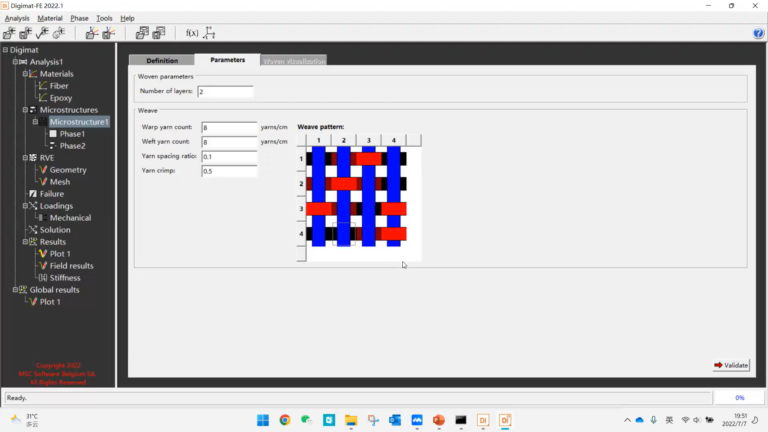Select the Epoxy material node

click(61, 98)
